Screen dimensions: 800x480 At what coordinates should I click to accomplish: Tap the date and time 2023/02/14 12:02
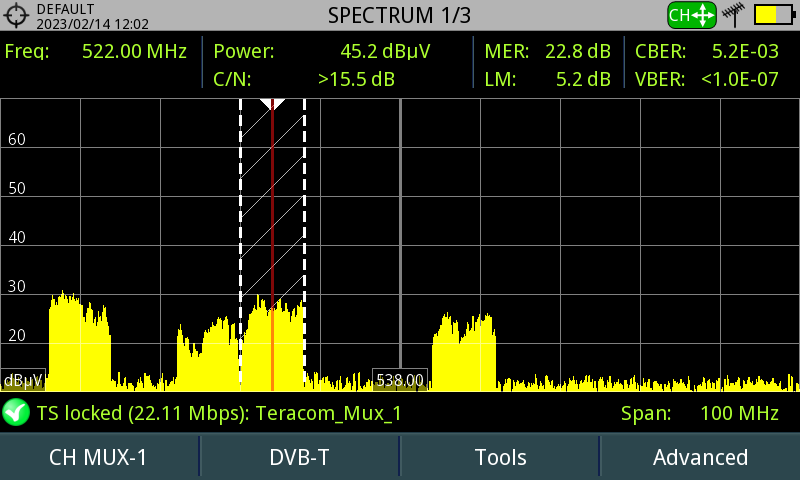point(92,24)
